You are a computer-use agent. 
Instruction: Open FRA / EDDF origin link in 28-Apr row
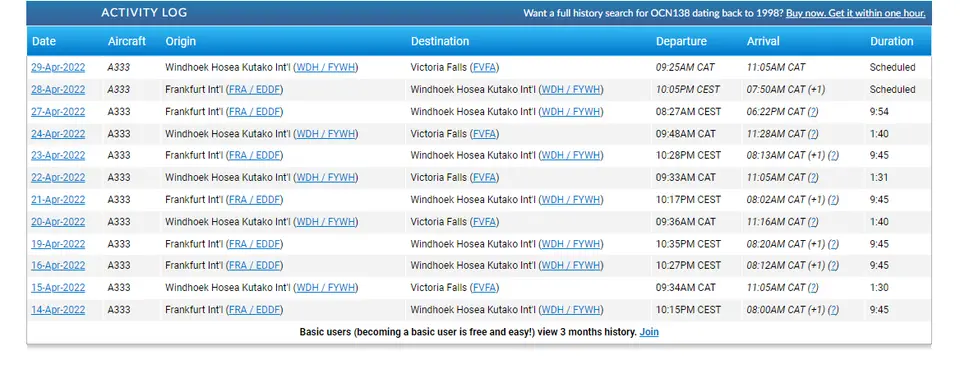click(x=255, y=89)
